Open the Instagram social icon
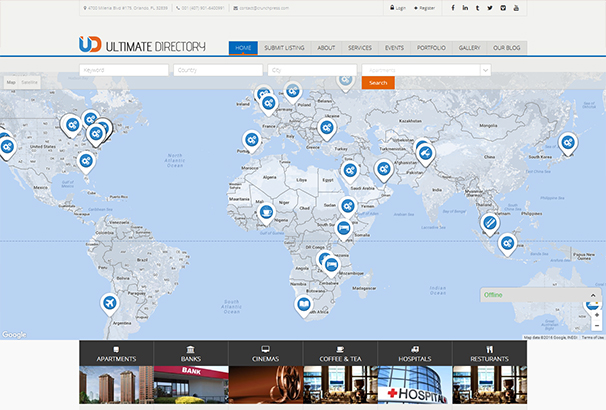 coord(503,8)
